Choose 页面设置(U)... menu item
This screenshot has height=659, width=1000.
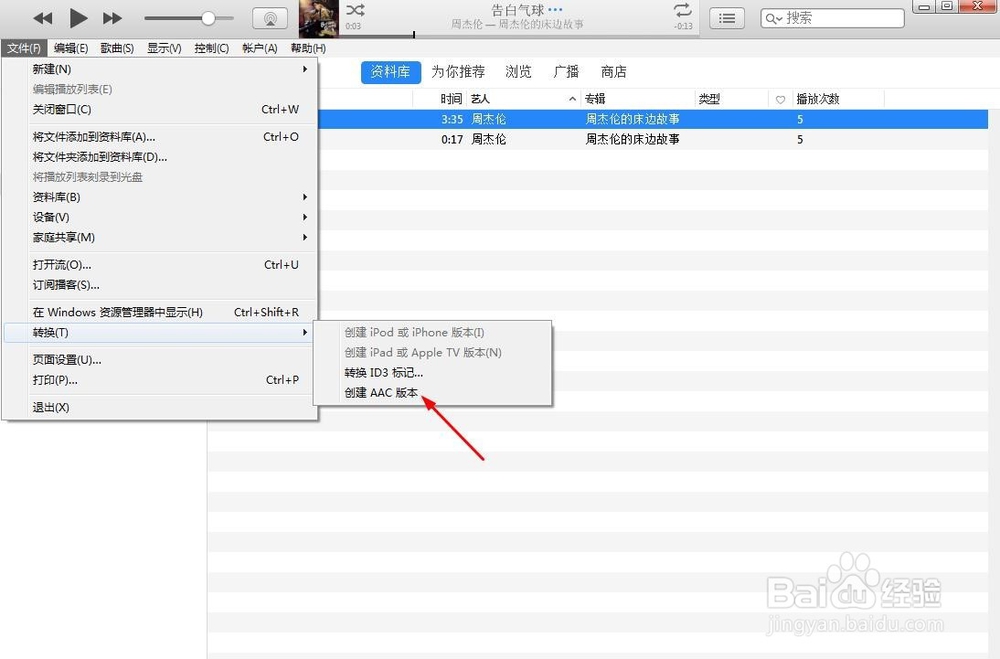159,360
